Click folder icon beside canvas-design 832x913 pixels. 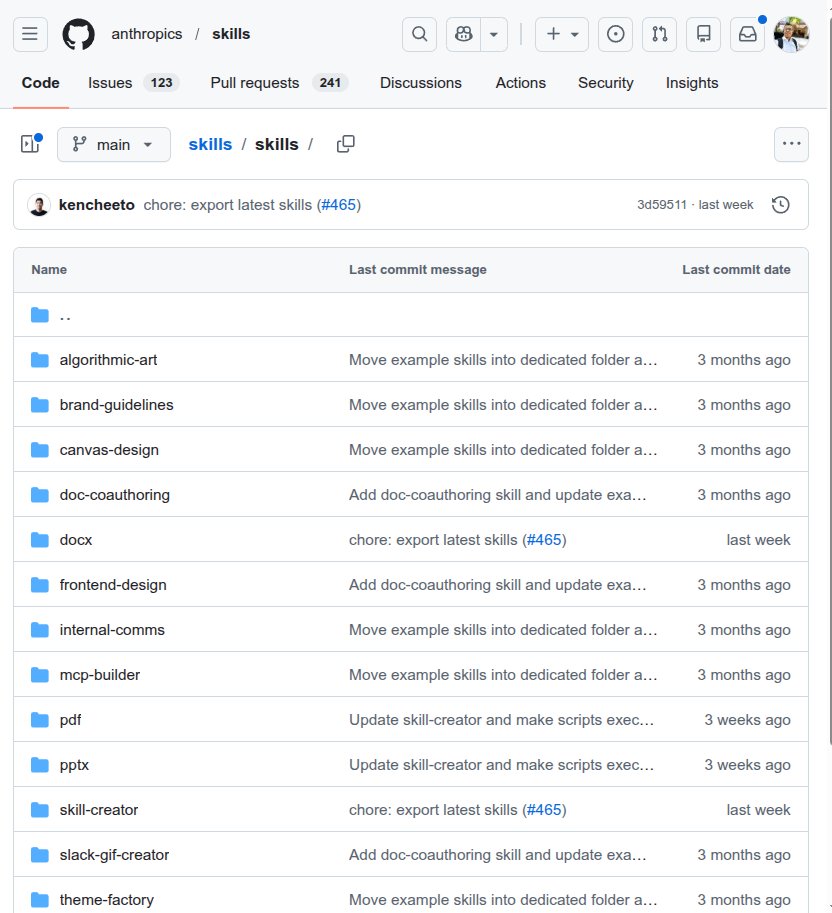coord(40,450)
